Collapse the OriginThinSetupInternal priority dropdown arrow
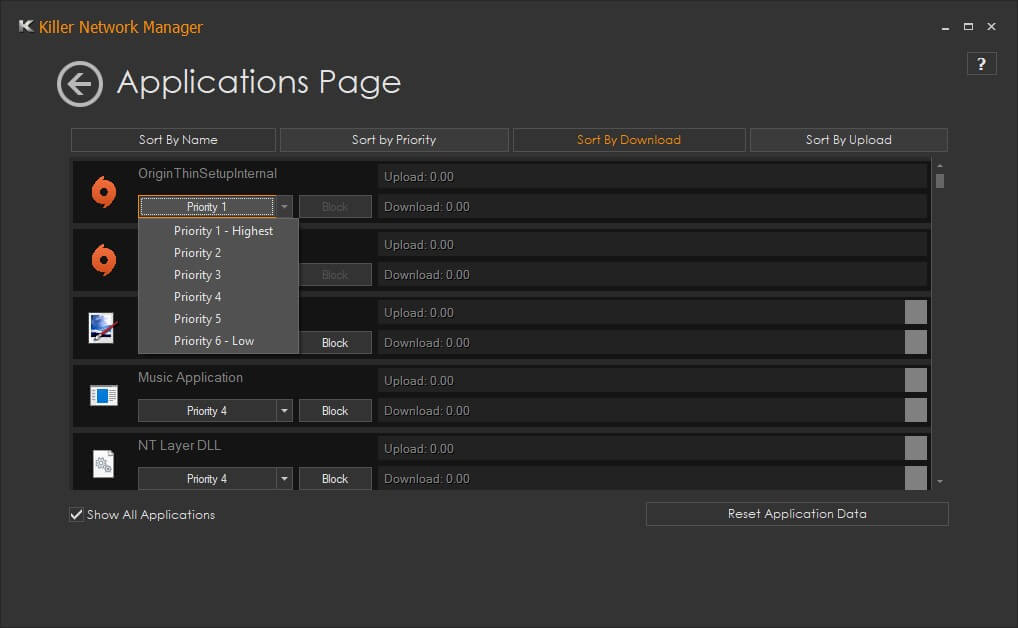 [285, 207]
